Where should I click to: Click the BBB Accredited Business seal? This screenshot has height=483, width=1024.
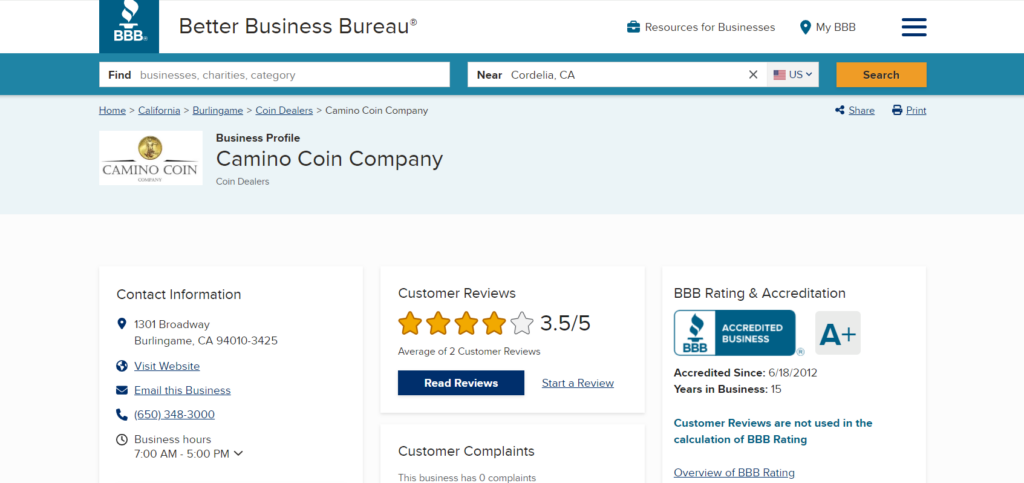735,333
